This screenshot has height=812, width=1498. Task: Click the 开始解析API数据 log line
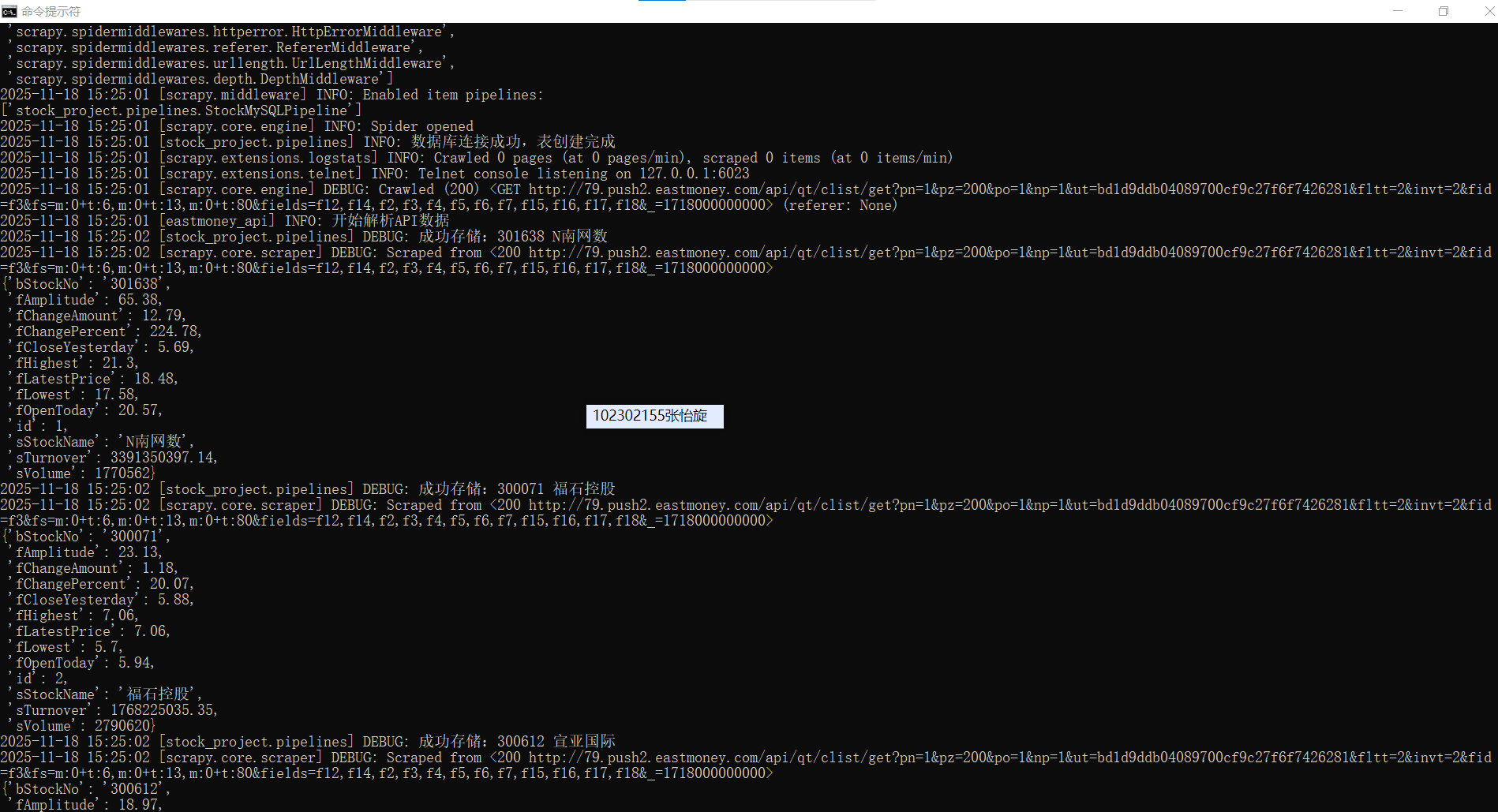pyautogui.click(x=225, y=221)
